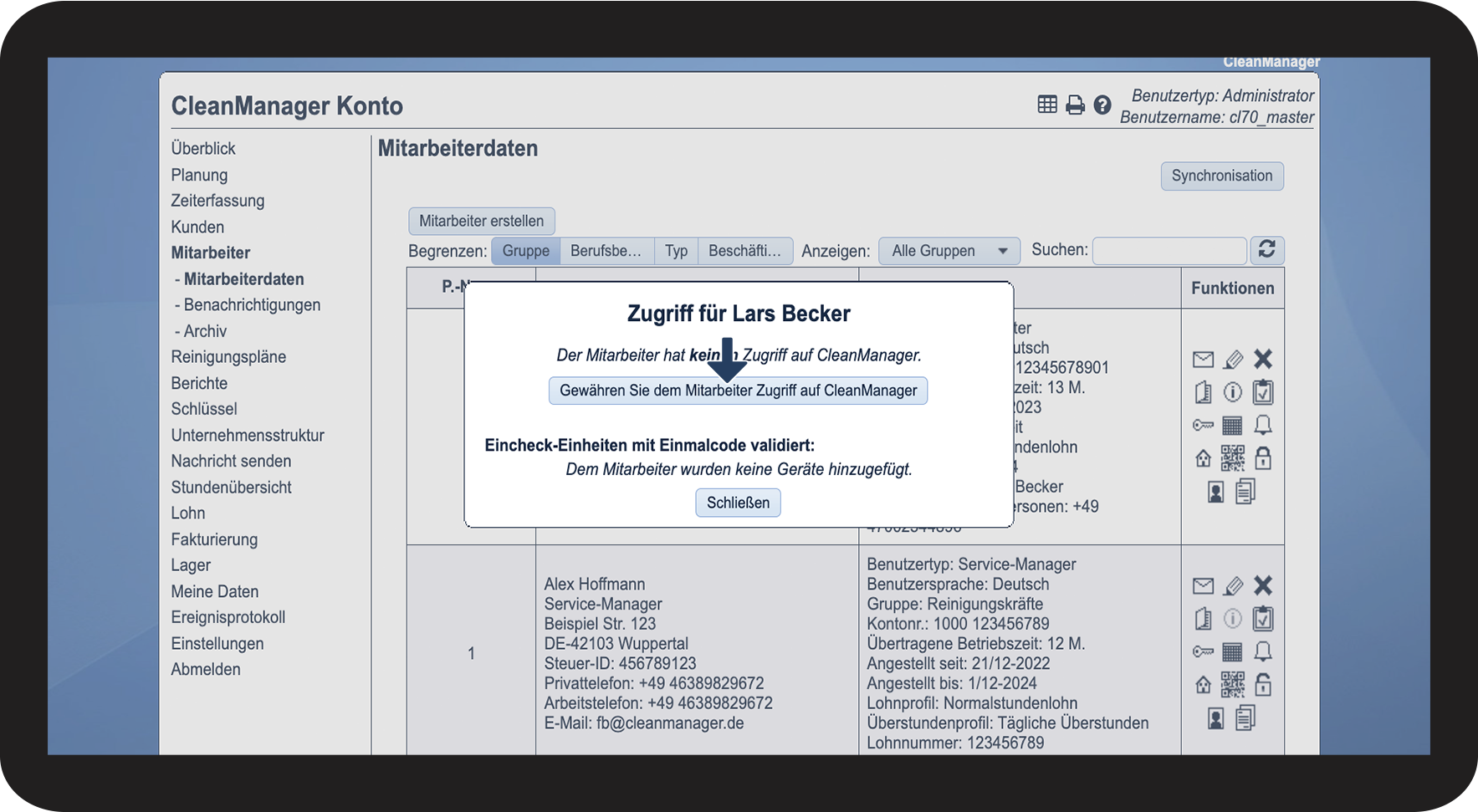
Task: Click the key icon in Alex Hoffmann's row
Action: point(1203,652)
